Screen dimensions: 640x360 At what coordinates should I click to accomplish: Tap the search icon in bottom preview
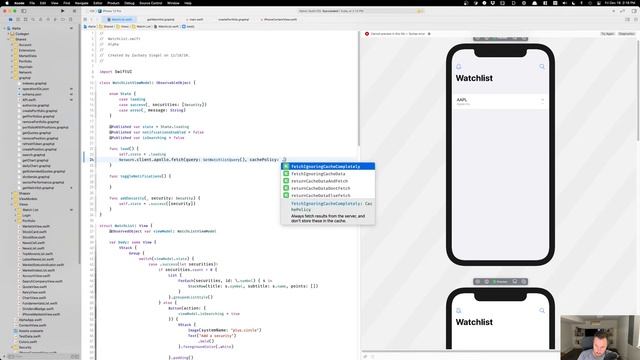tap(542, 311)
